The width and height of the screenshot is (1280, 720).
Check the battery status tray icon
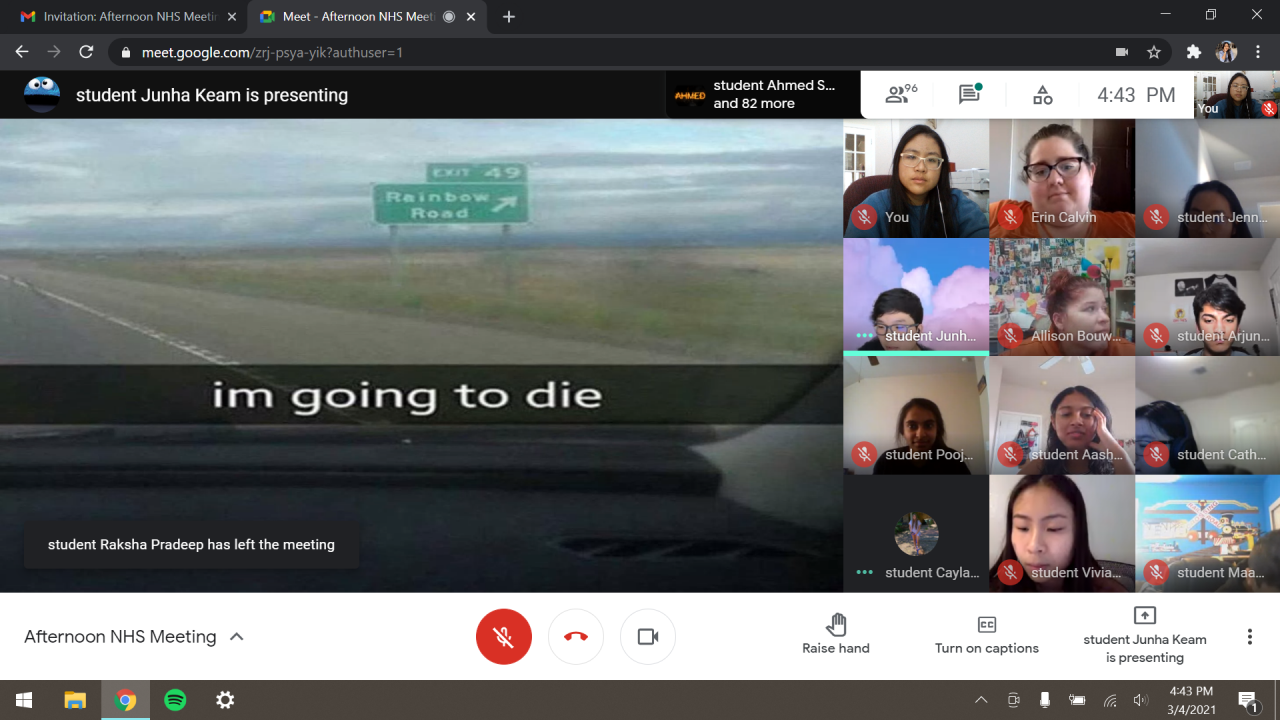(x=1077, y=700)
